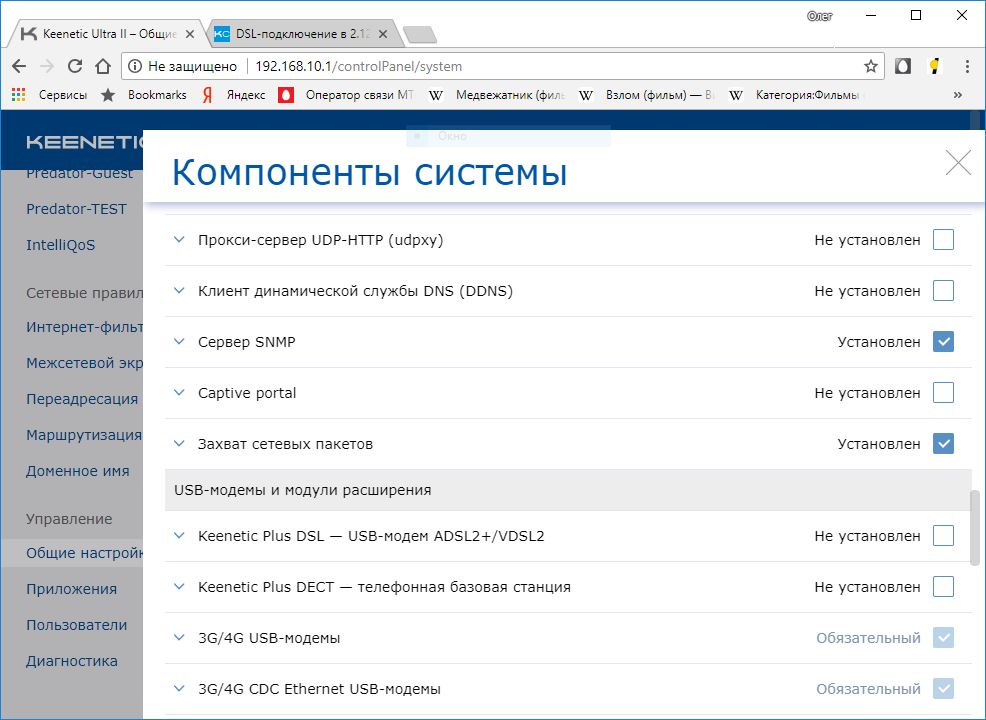Check the Прокси-сервер UDP-HTTP (udpxy) checkbox
The height and width of the screenshot is (720, 986).
pyautogui.click(x=943, y=240)
